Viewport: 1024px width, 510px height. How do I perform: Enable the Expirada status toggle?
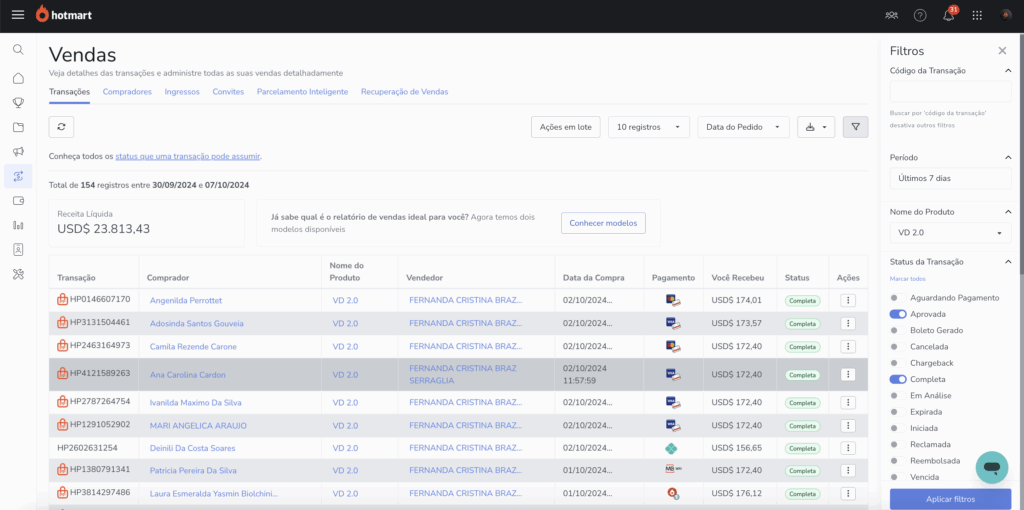click(x=898, y=412)
